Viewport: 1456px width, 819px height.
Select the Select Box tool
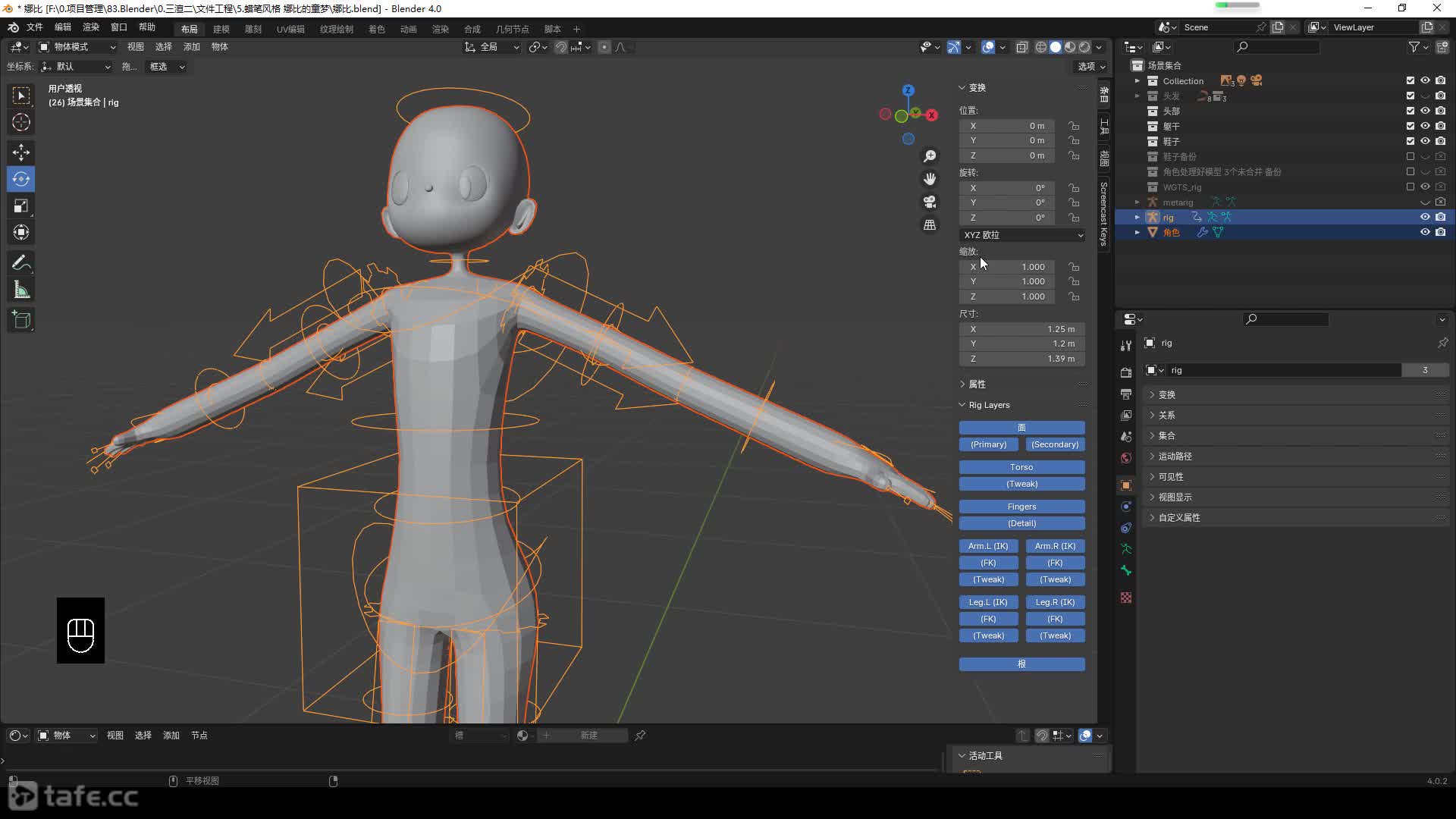pyautogui.click(x=21, y=96)
